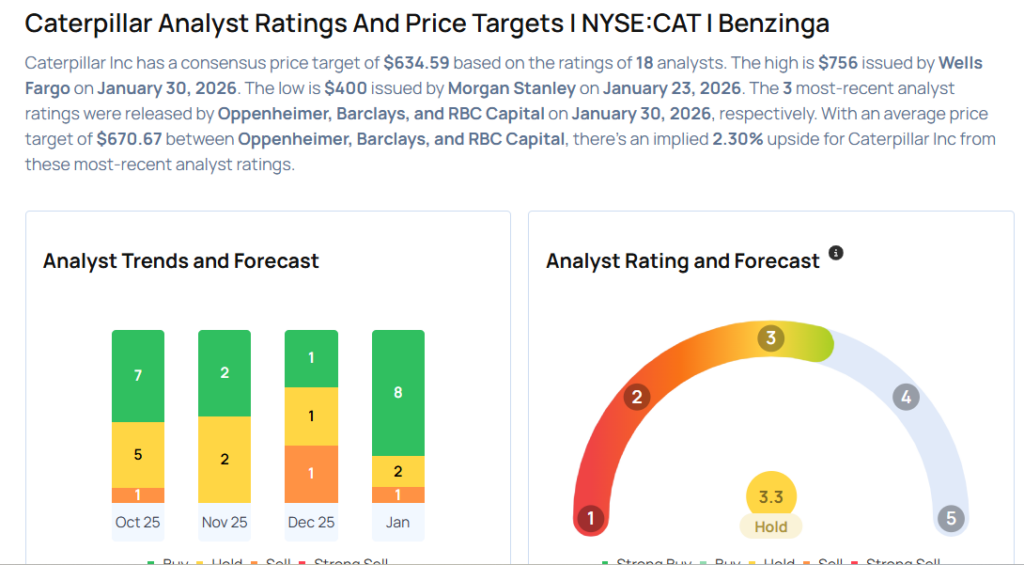
Task: Click the page title heading text
Action: [425, 23]
